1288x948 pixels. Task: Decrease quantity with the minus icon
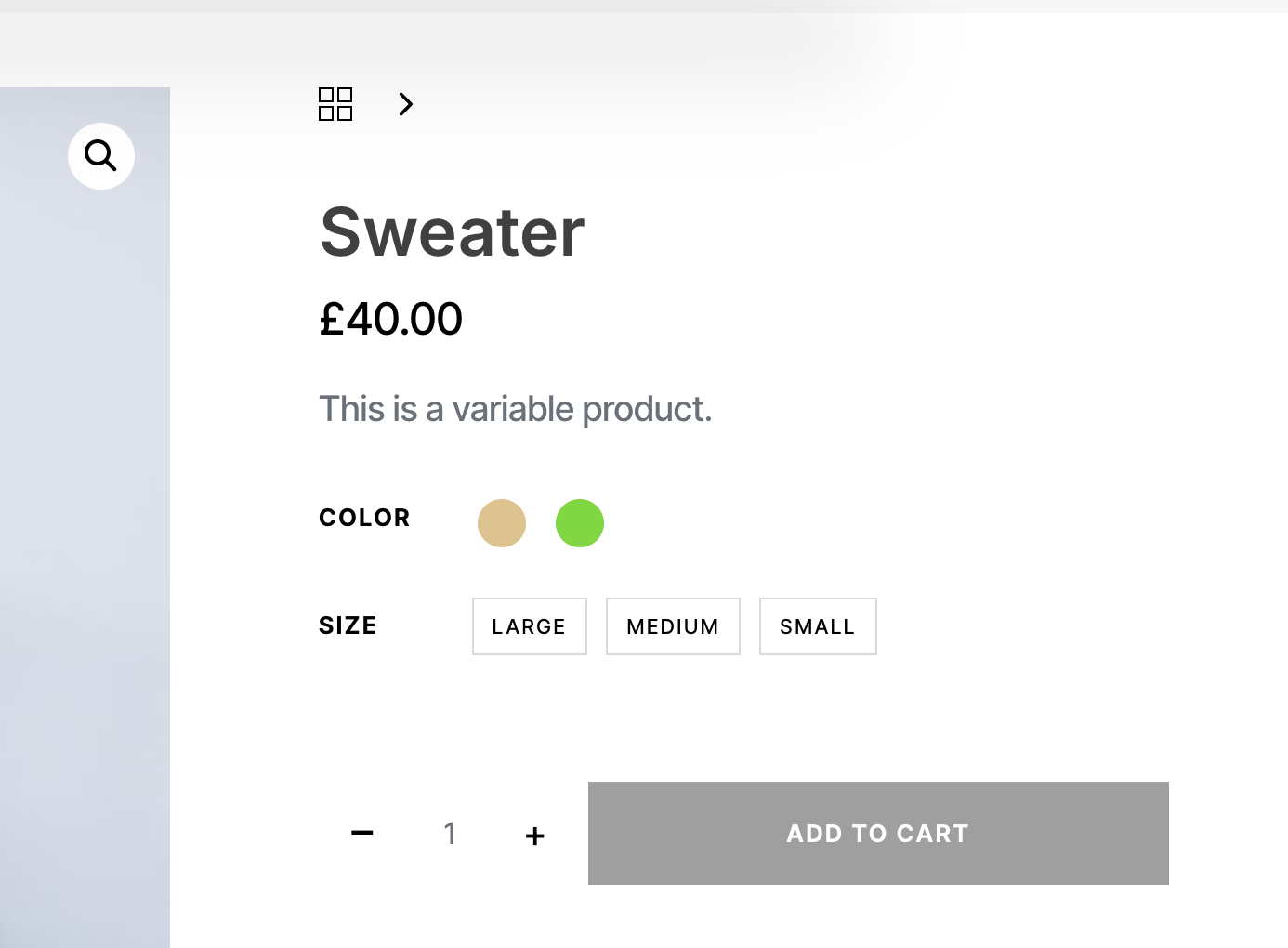[x=362, y=833]
